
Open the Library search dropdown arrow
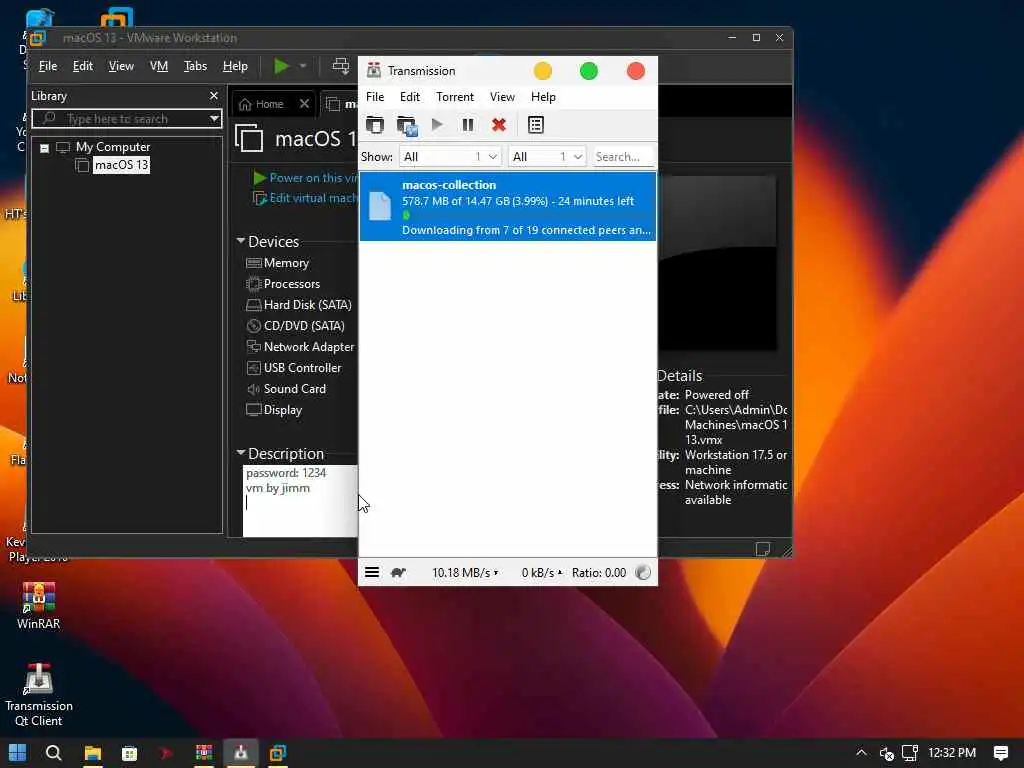coord(214,119)
